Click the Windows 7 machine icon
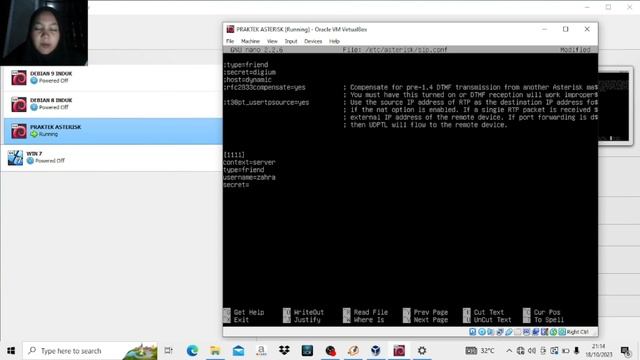 tap(16, 158)
